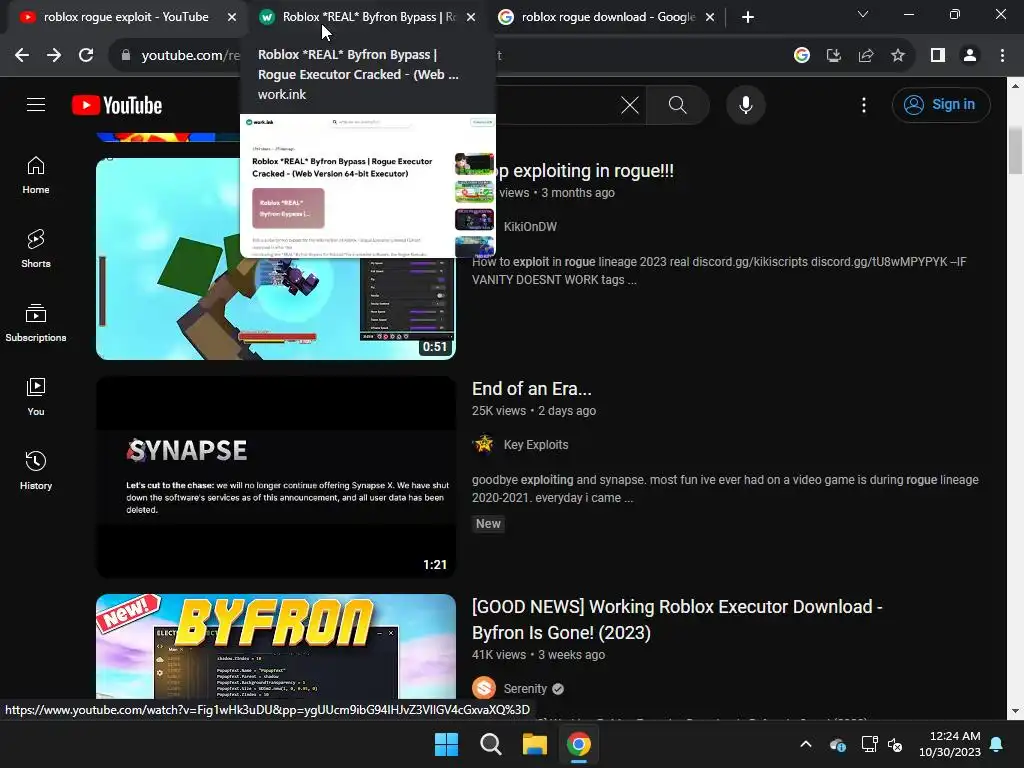The height and width of the screenshot is (768, 1024).
Task: Click the 'New' badge under End of an Era
Action: (488, 524)
